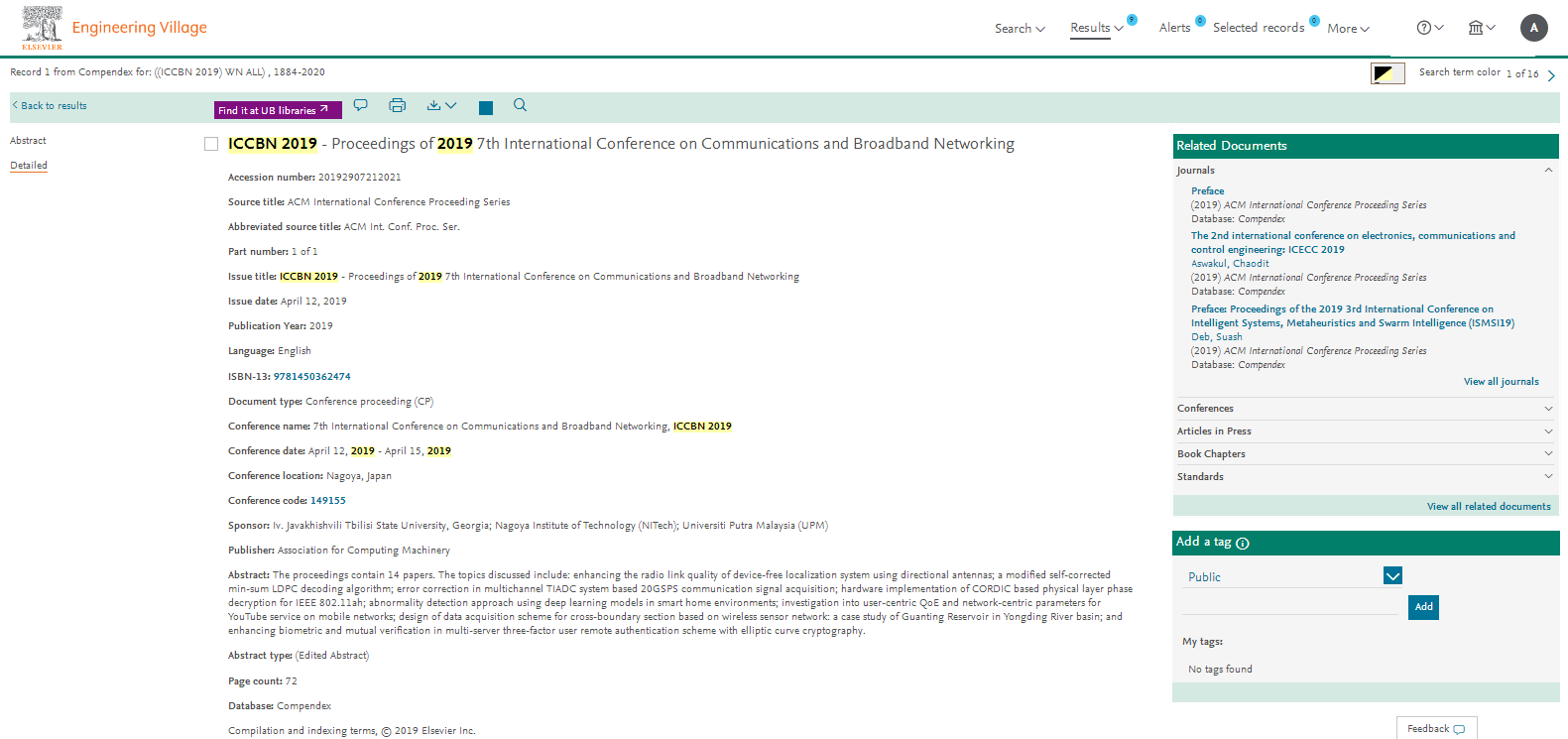
Task: Click the Related Documents panel header
Action: (x=1366, y=146)
